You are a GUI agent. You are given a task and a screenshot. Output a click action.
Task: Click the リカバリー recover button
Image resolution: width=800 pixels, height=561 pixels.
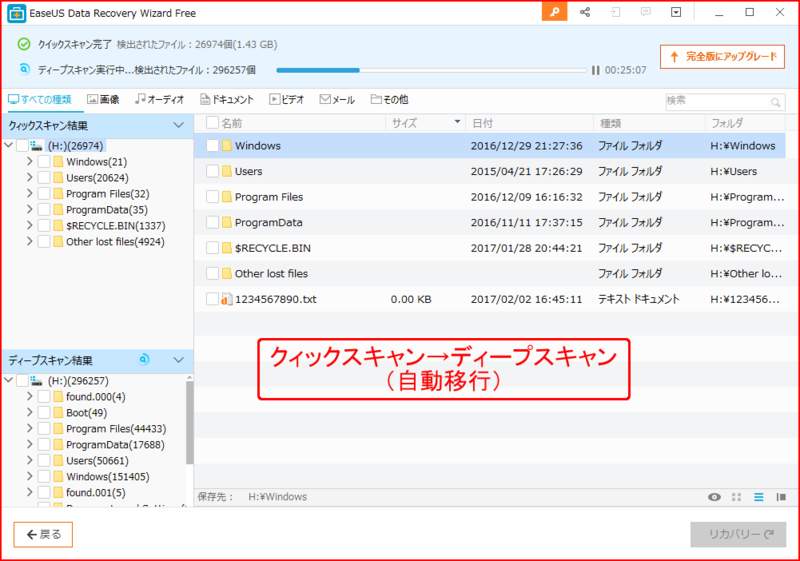coord(738,534)
